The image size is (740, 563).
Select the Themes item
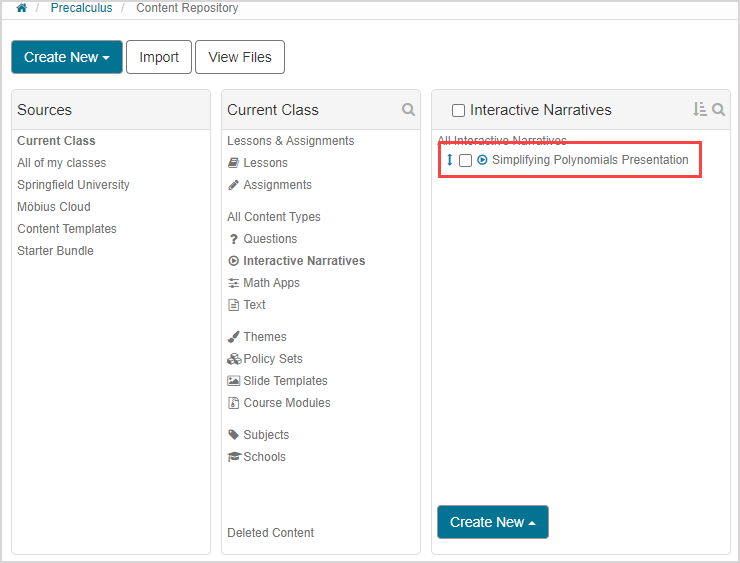coord(264,337)
